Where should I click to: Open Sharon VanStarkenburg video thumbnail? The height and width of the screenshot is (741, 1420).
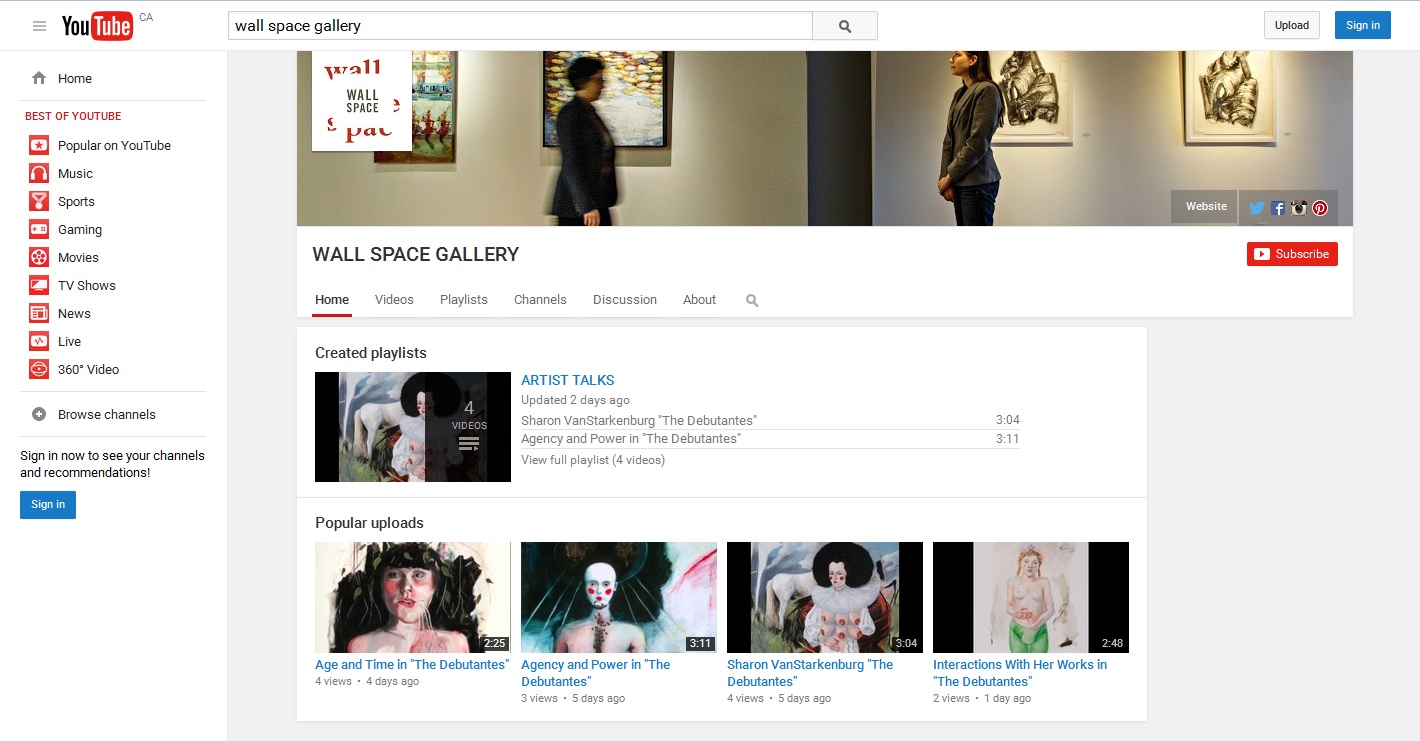click(825, 598)
